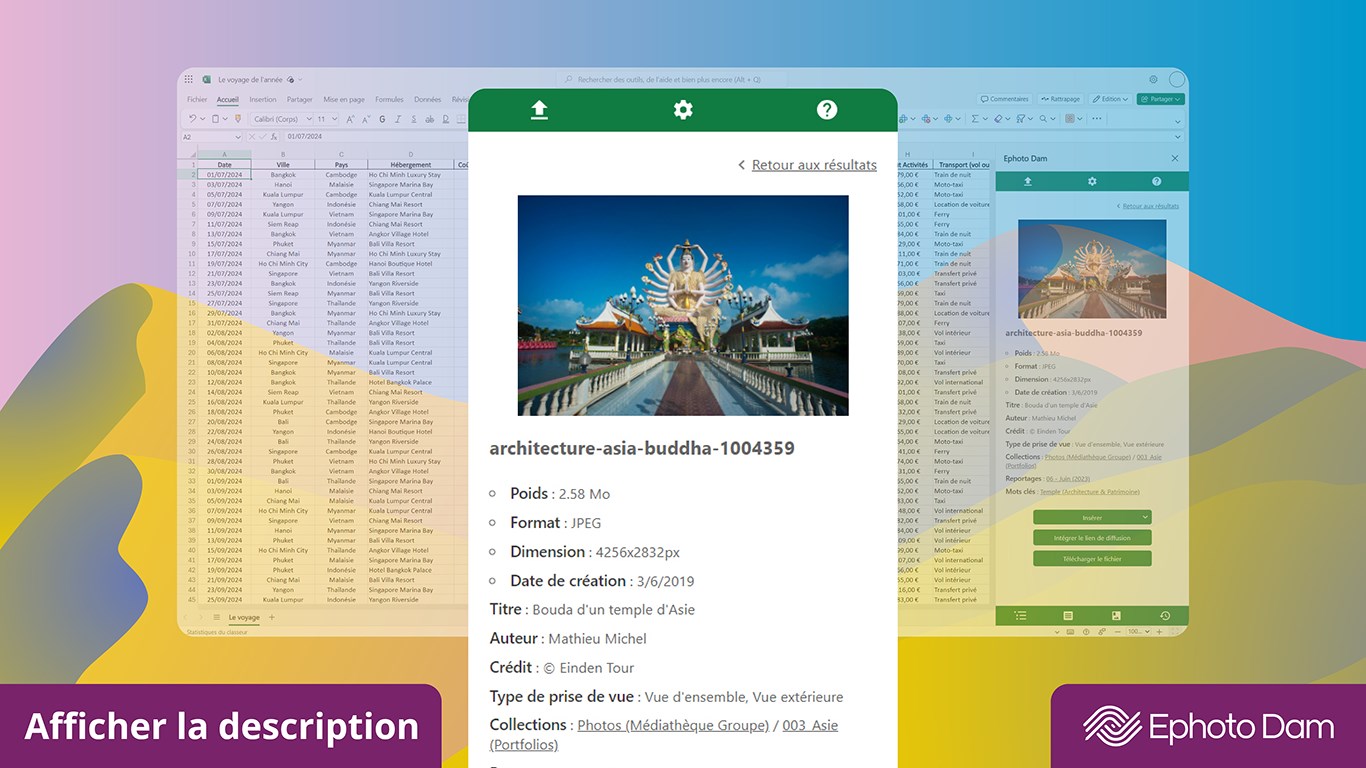
Task: Open the three-dots More options in Excel toolbar
Action: [1097, 118]
